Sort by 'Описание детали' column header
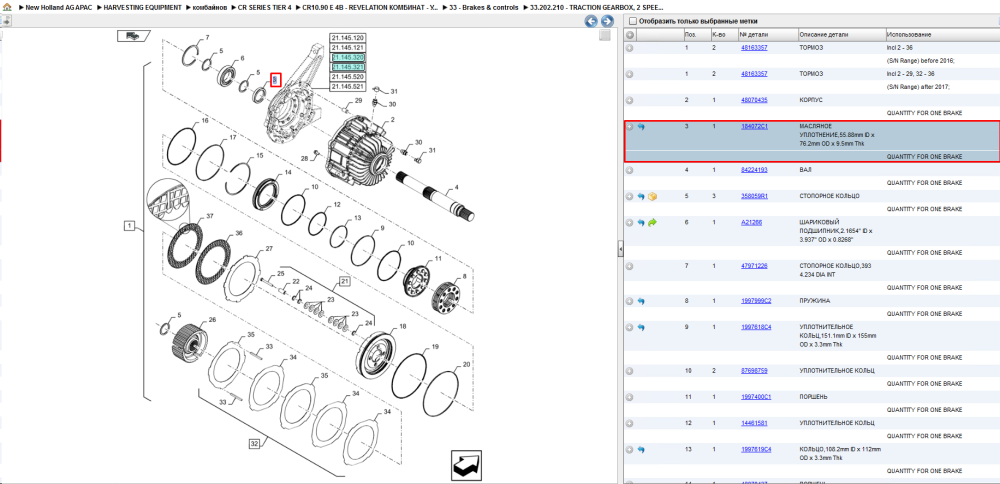 pyautogui.click(x=841, y=35)
